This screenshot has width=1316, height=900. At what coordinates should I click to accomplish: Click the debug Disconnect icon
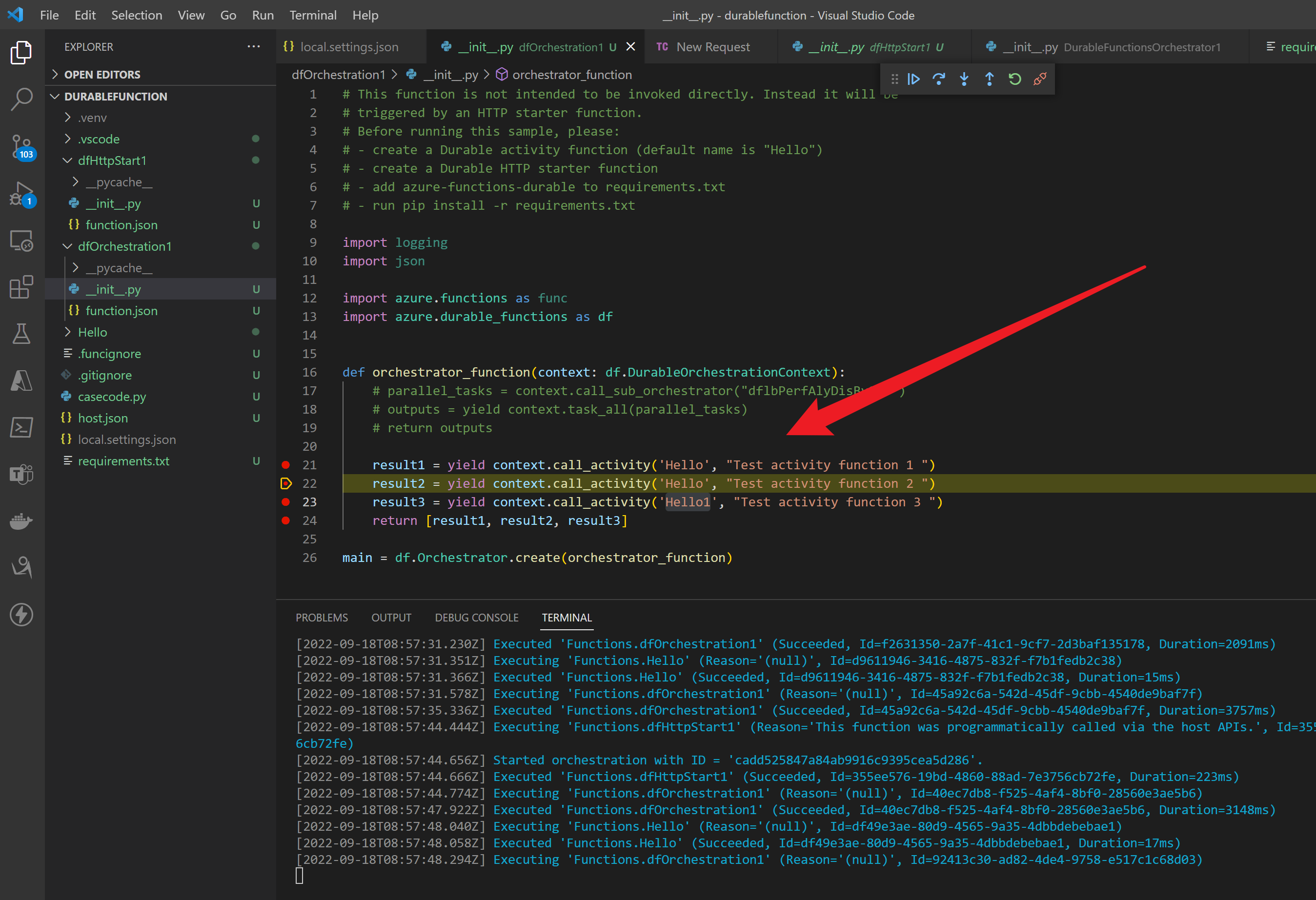pyautogui.click(x=1040, y=79)
